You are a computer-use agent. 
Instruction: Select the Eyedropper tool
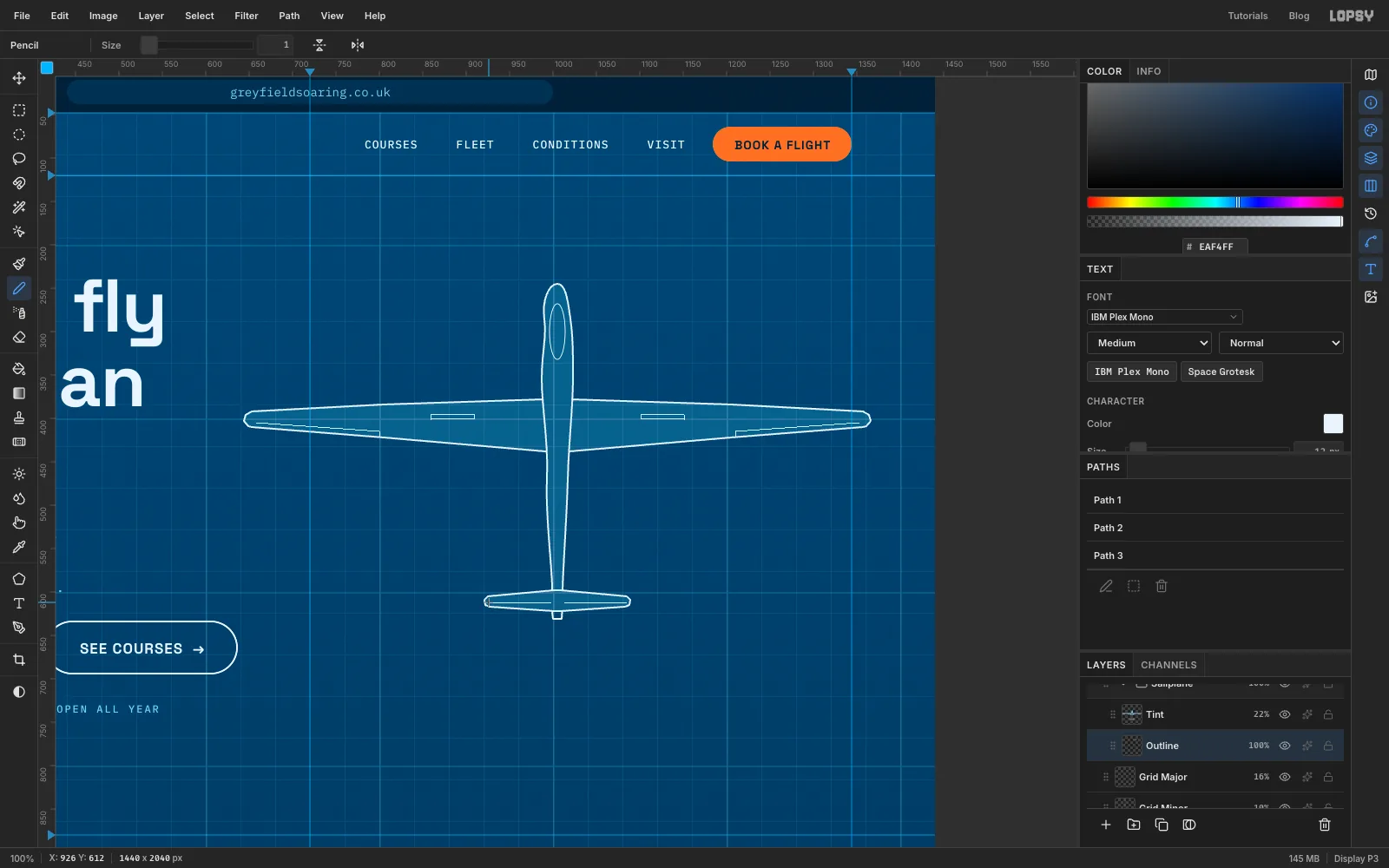18,547
